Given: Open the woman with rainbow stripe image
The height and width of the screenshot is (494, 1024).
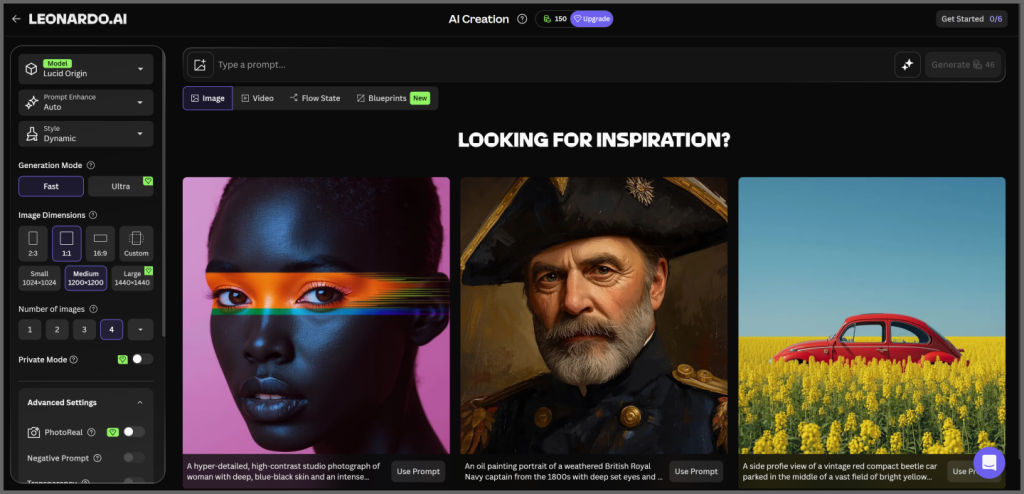Looking at the screenshot, I should pos(316,315).
